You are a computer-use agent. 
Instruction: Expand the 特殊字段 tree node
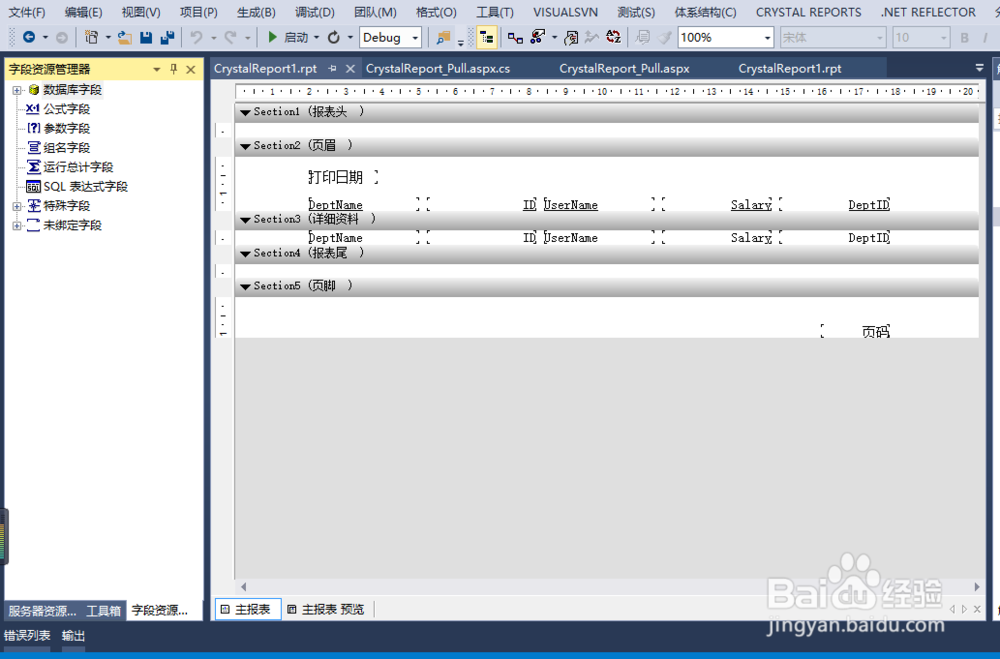[x=16, y=205]
